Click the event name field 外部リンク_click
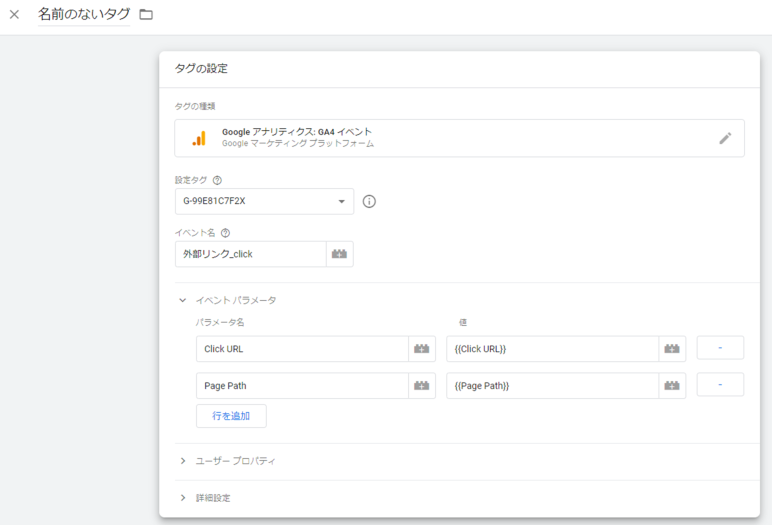Image resolution: width=772 pixels, height=525 pixels. coord(251,254)
